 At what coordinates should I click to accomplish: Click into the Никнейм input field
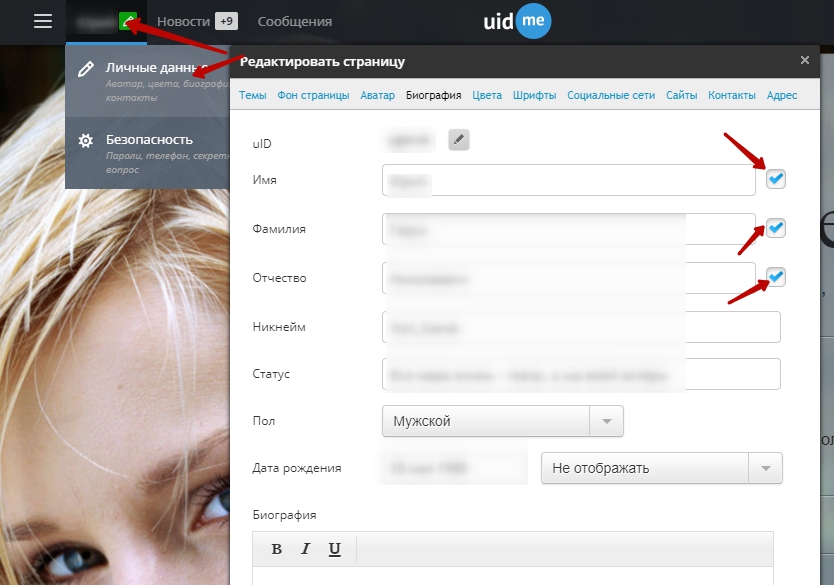[x=580, y=327]
